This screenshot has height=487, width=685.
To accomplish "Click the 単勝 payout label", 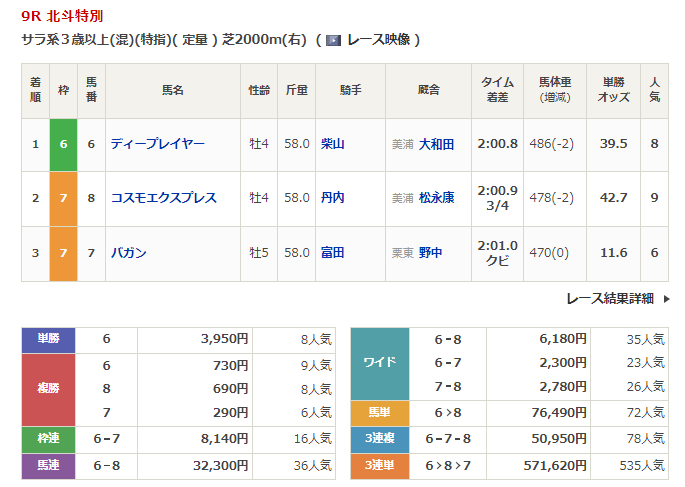I will click(x=48, y=339).
